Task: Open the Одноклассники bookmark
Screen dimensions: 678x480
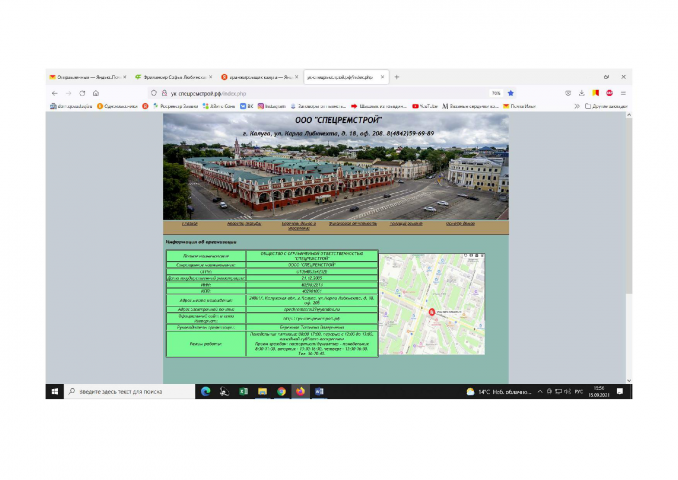Action: [x=117, y=106]
